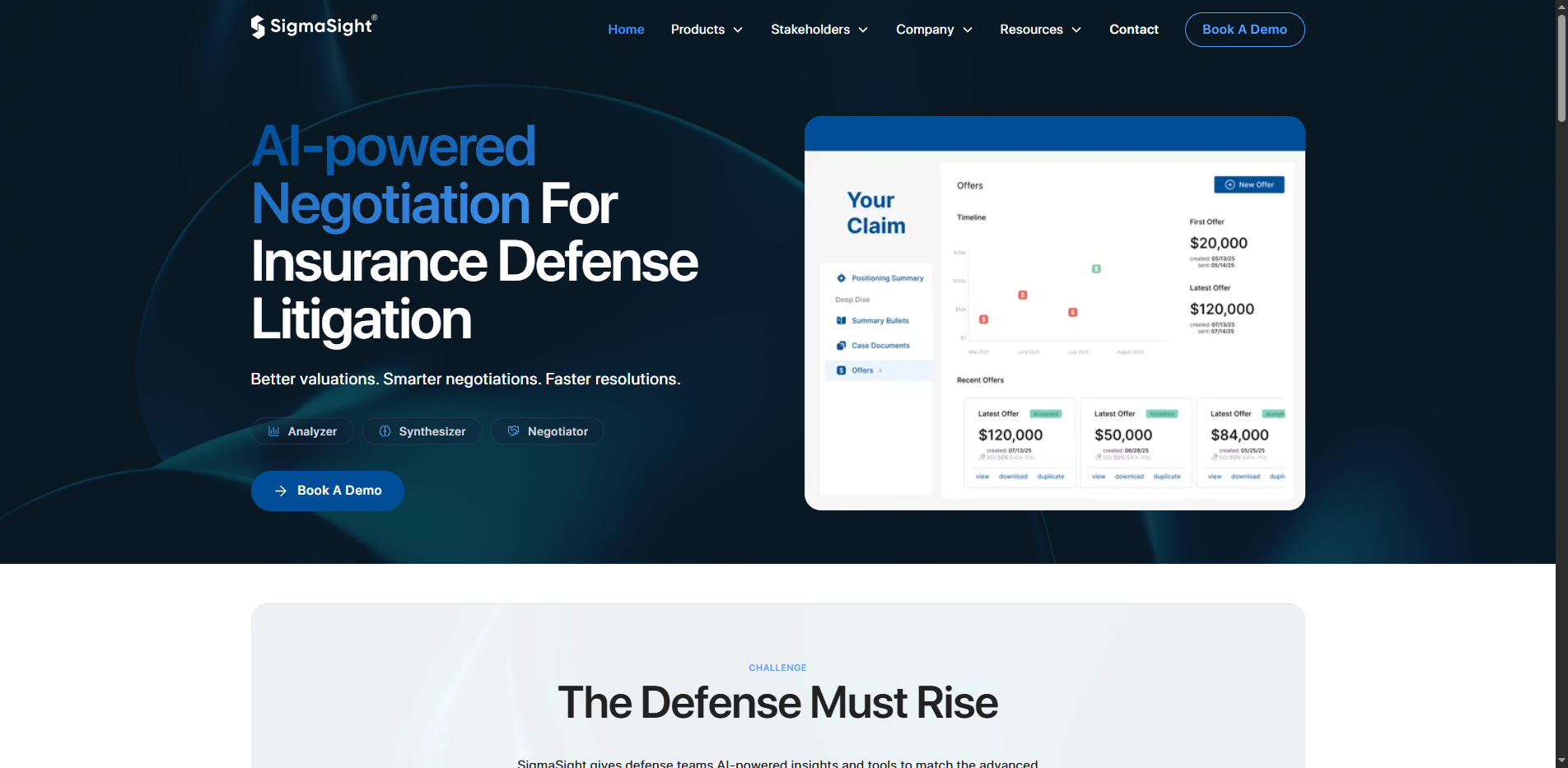1568x768 pixels.
Task: Click download link on the $84,000 offer card
Action: pyautogui.click(x=1245, y=477)
